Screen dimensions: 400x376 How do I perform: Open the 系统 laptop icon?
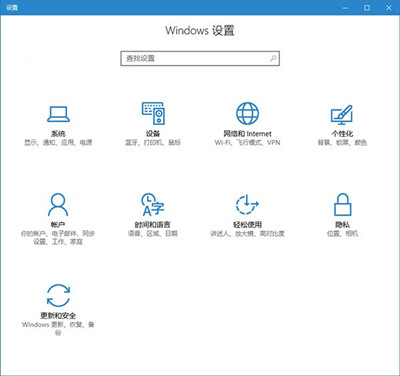click(58, 114)
